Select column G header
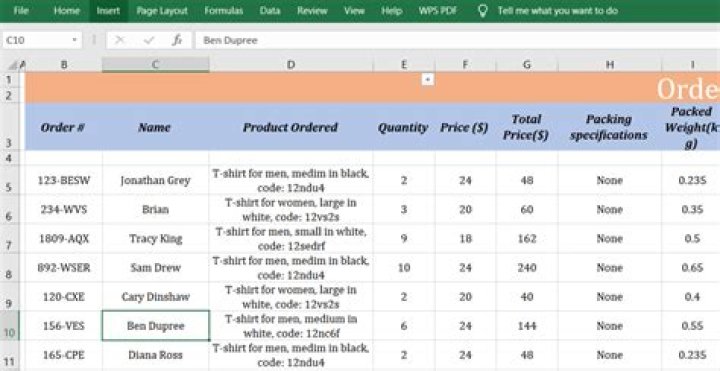 click(527, 65)
